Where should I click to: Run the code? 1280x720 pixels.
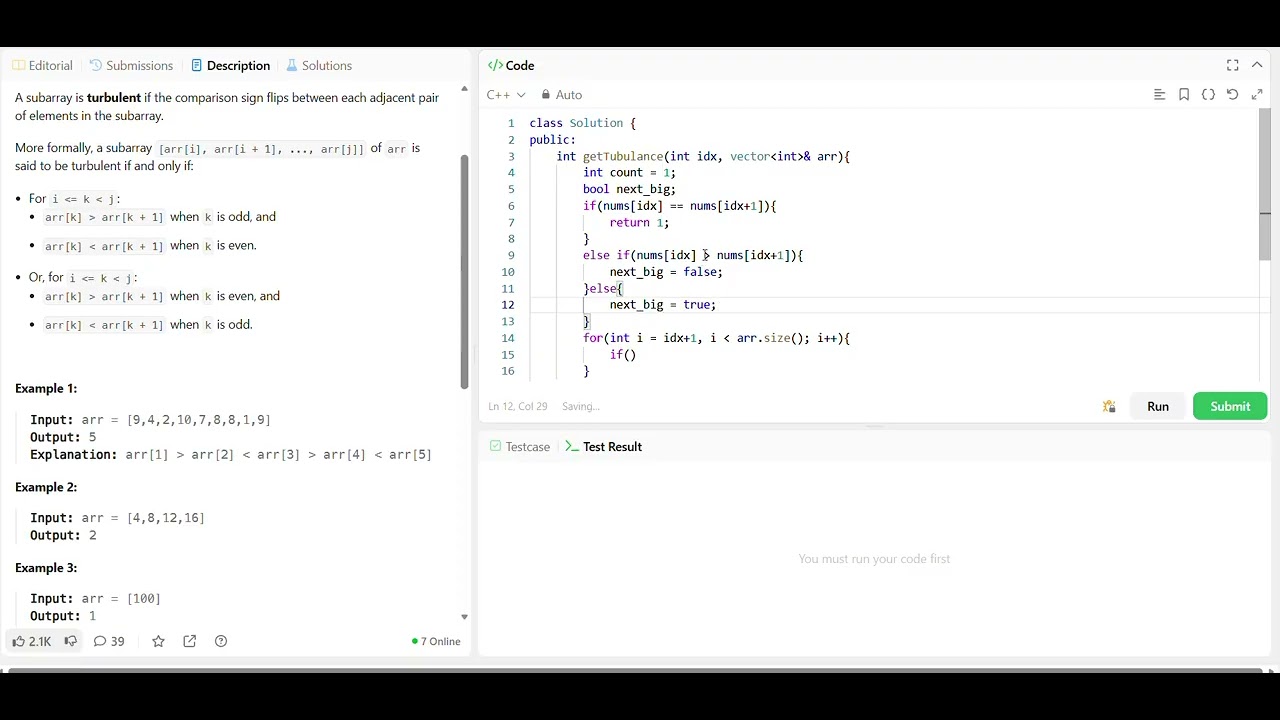[x=1158, y=406]
